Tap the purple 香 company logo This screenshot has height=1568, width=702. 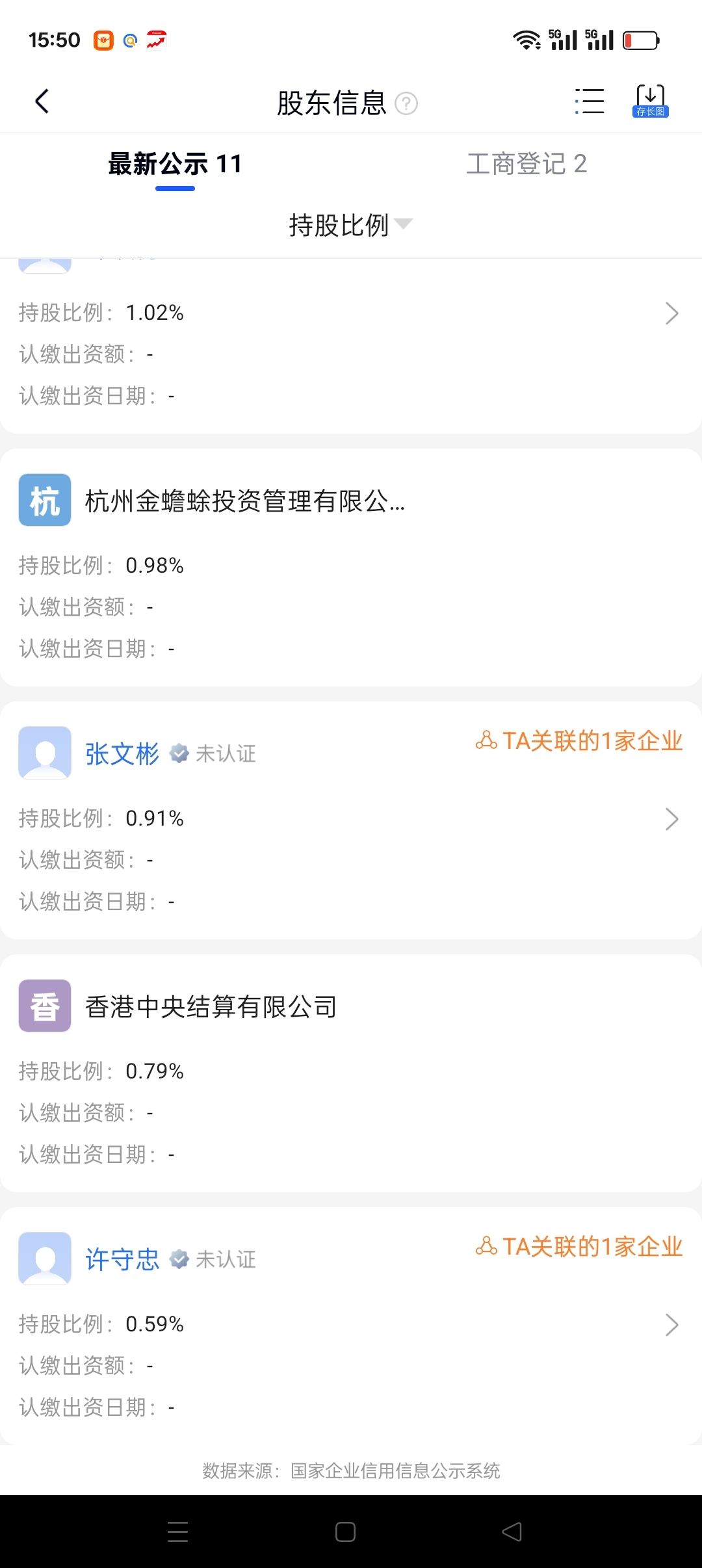[45, 1006]
